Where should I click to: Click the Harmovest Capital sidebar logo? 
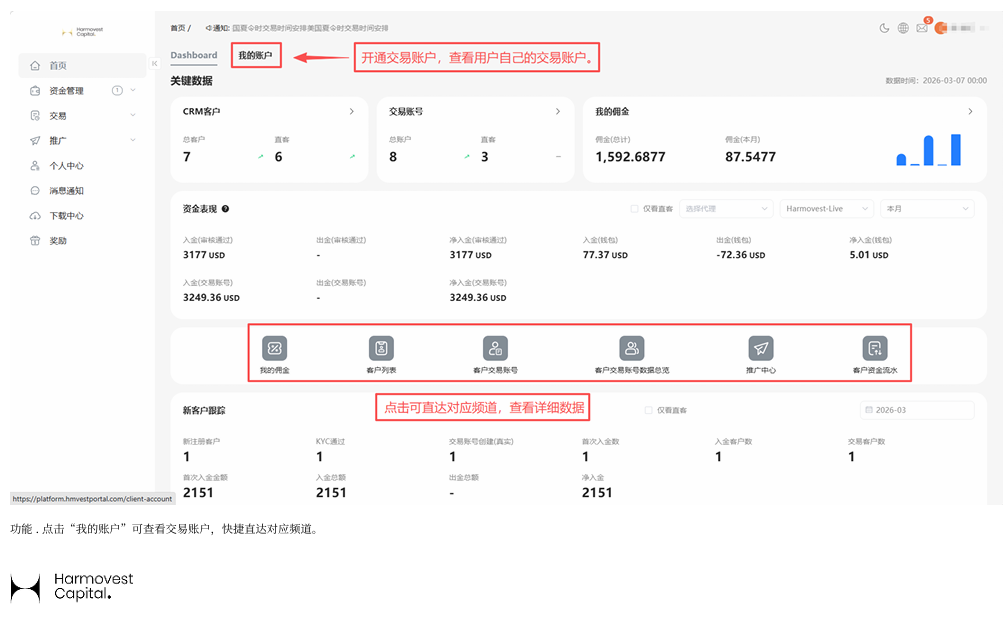pyautogui.click(x=83, y=32)
